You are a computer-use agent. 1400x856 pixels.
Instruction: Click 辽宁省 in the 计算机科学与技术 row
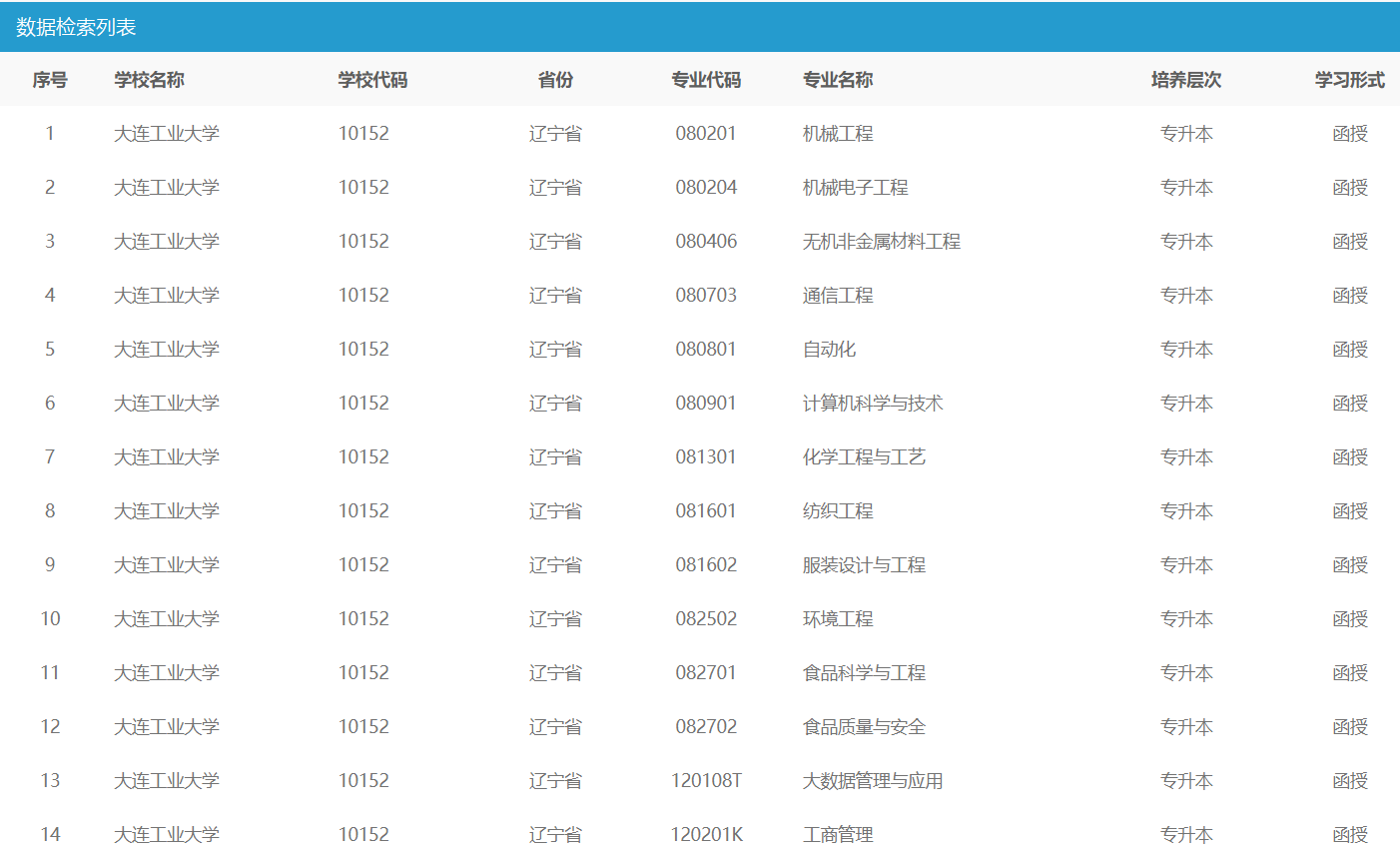[555, 404]
